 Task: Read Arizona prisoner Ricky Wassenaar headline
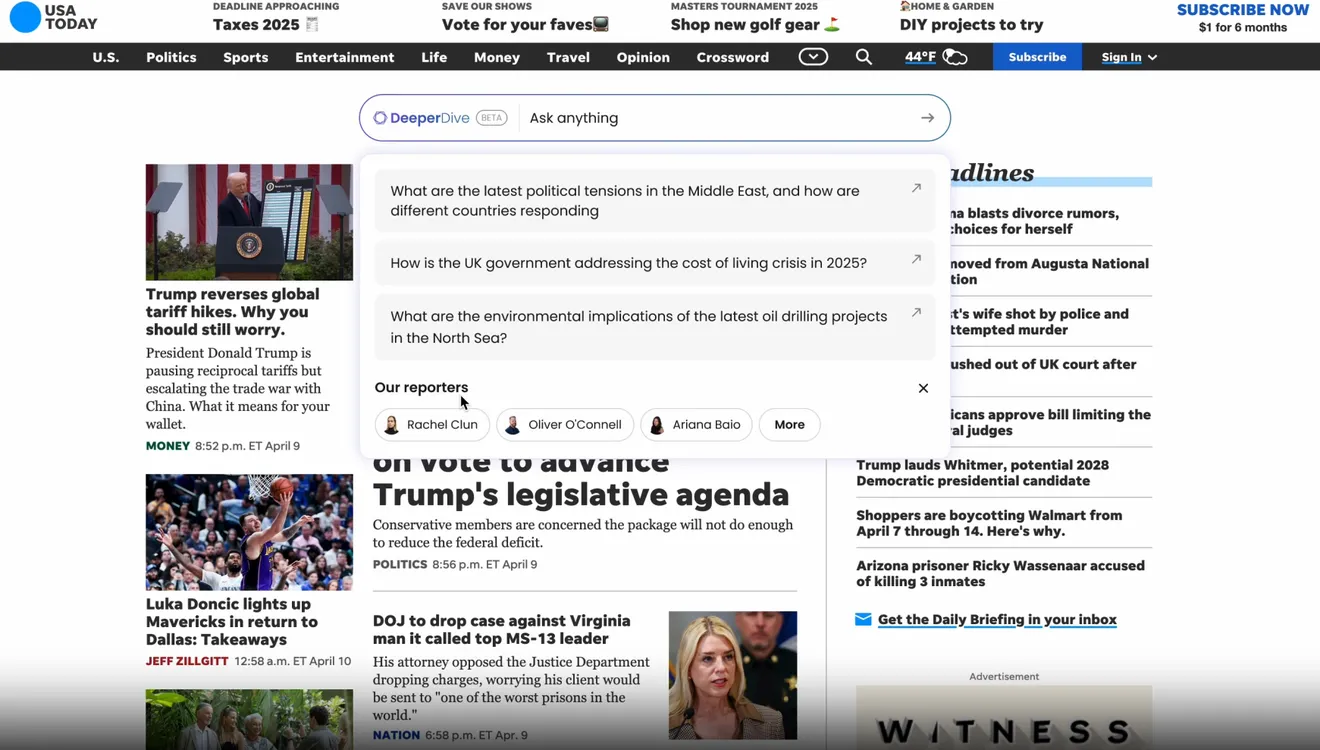[1000, 573]
